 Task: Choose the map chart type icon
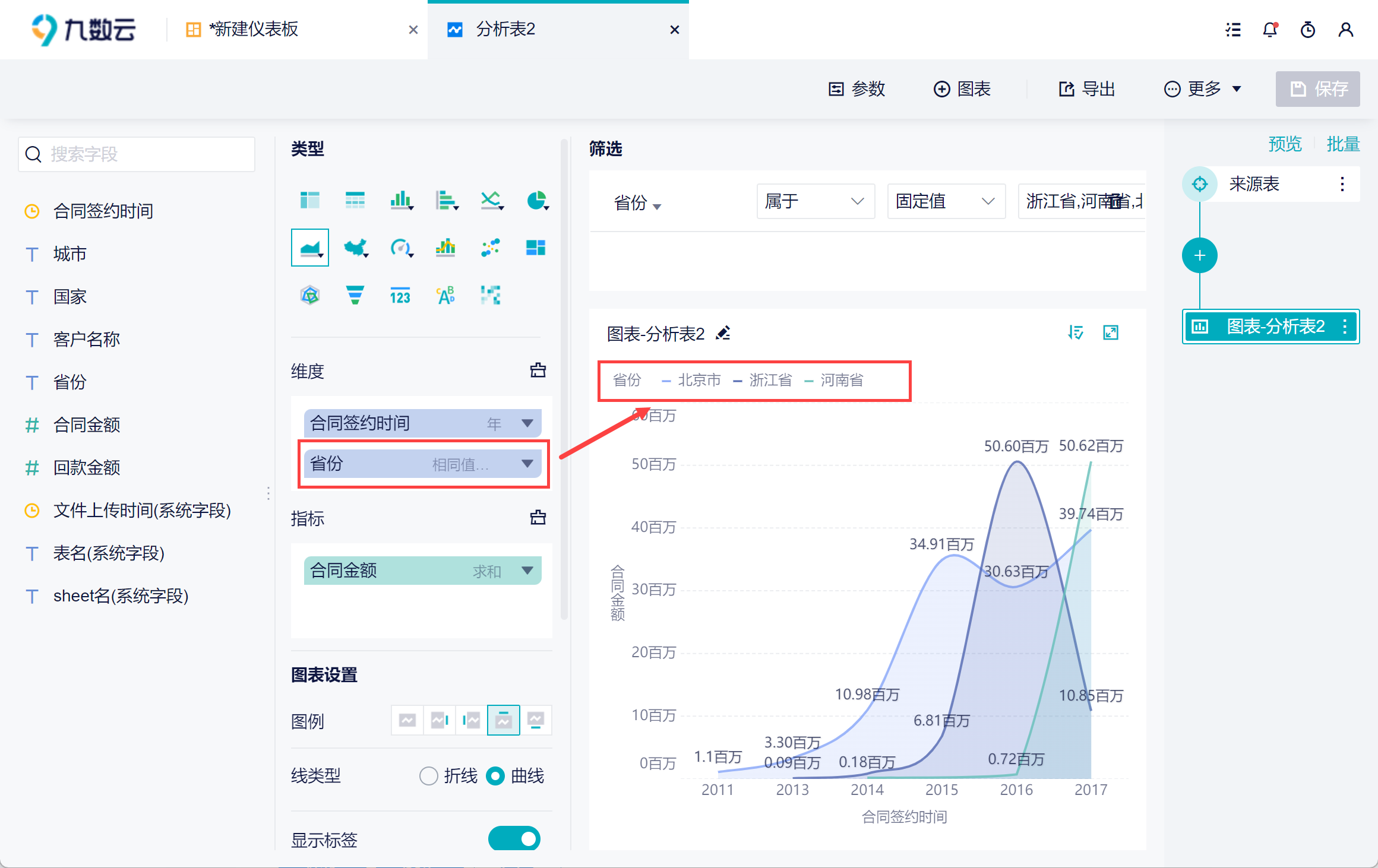pos(355,248)
